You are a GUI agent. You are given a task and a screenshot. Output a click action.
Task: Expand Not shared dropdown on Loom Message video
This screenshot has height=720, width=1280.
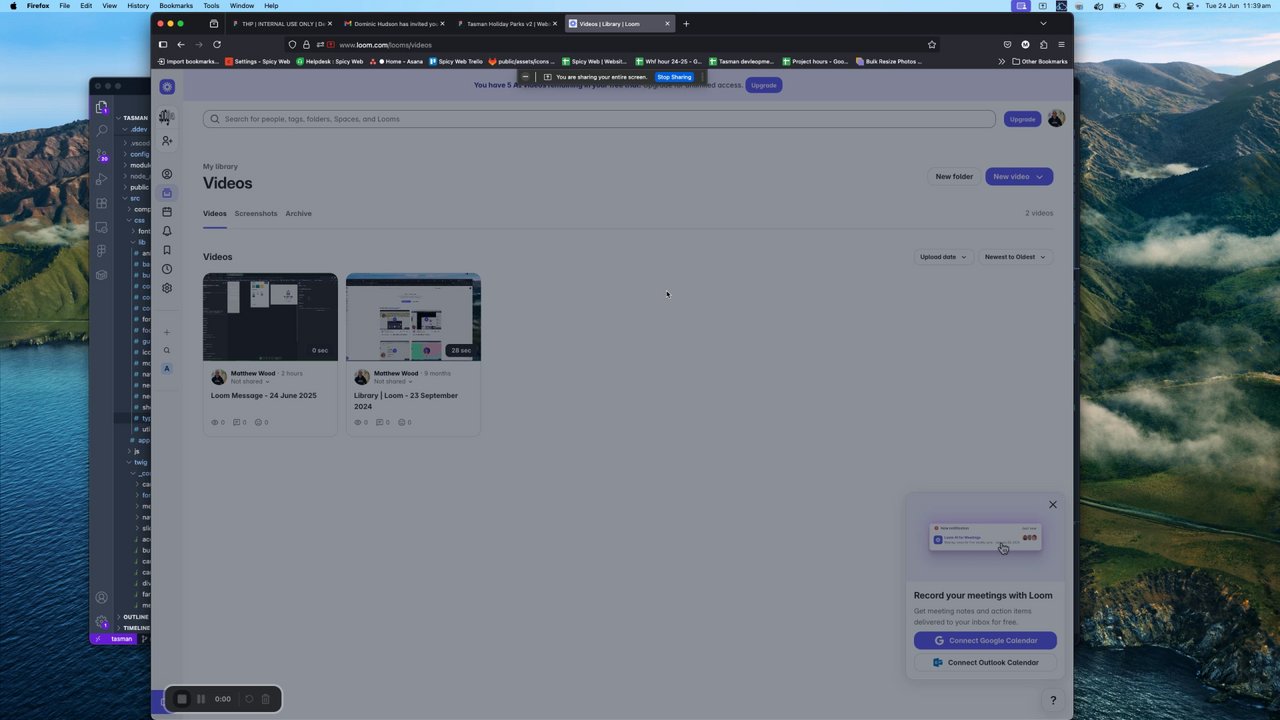click(250, 382)
